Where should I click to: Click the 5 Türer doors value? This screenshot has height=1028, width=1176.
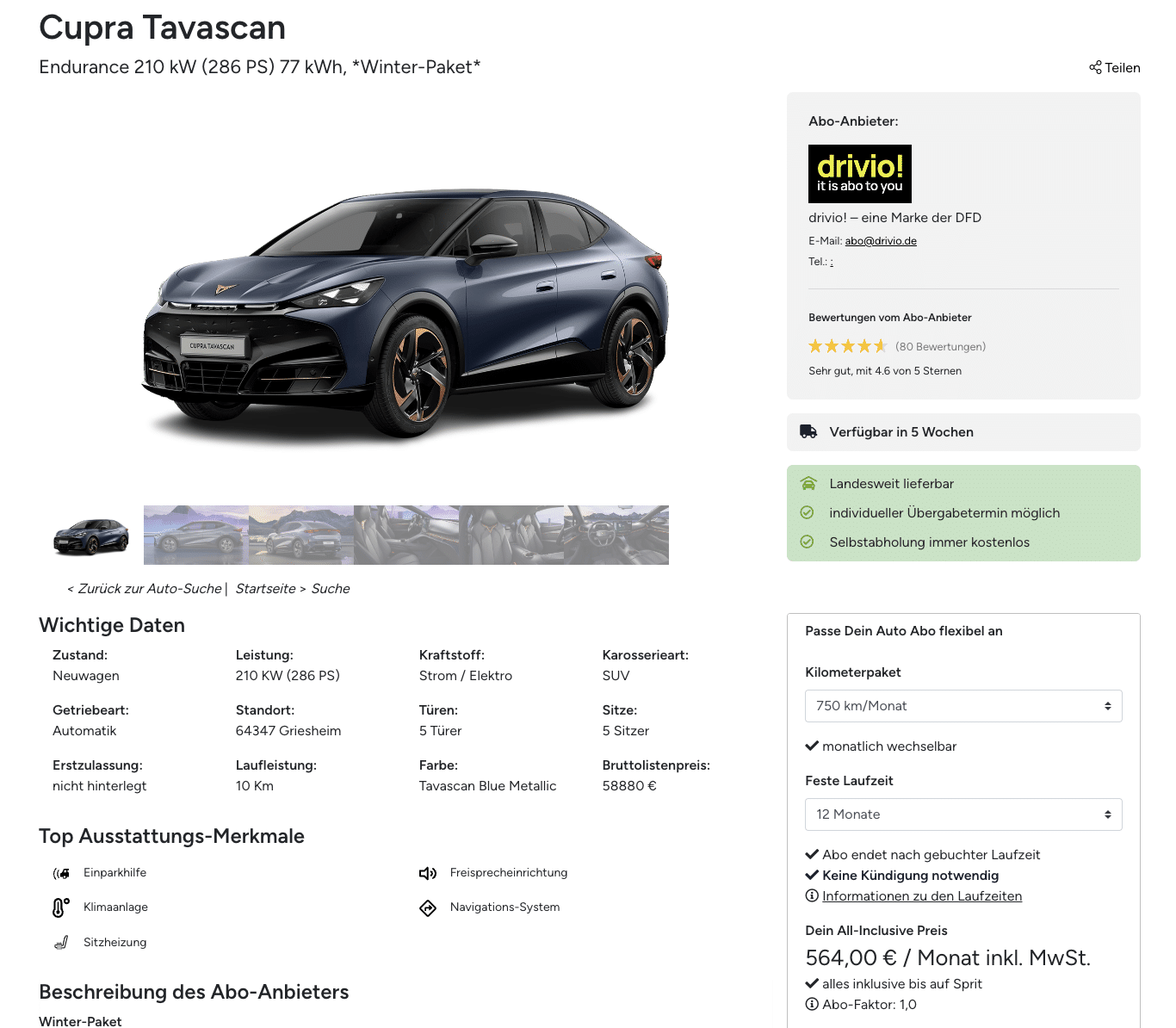[441, 731]
